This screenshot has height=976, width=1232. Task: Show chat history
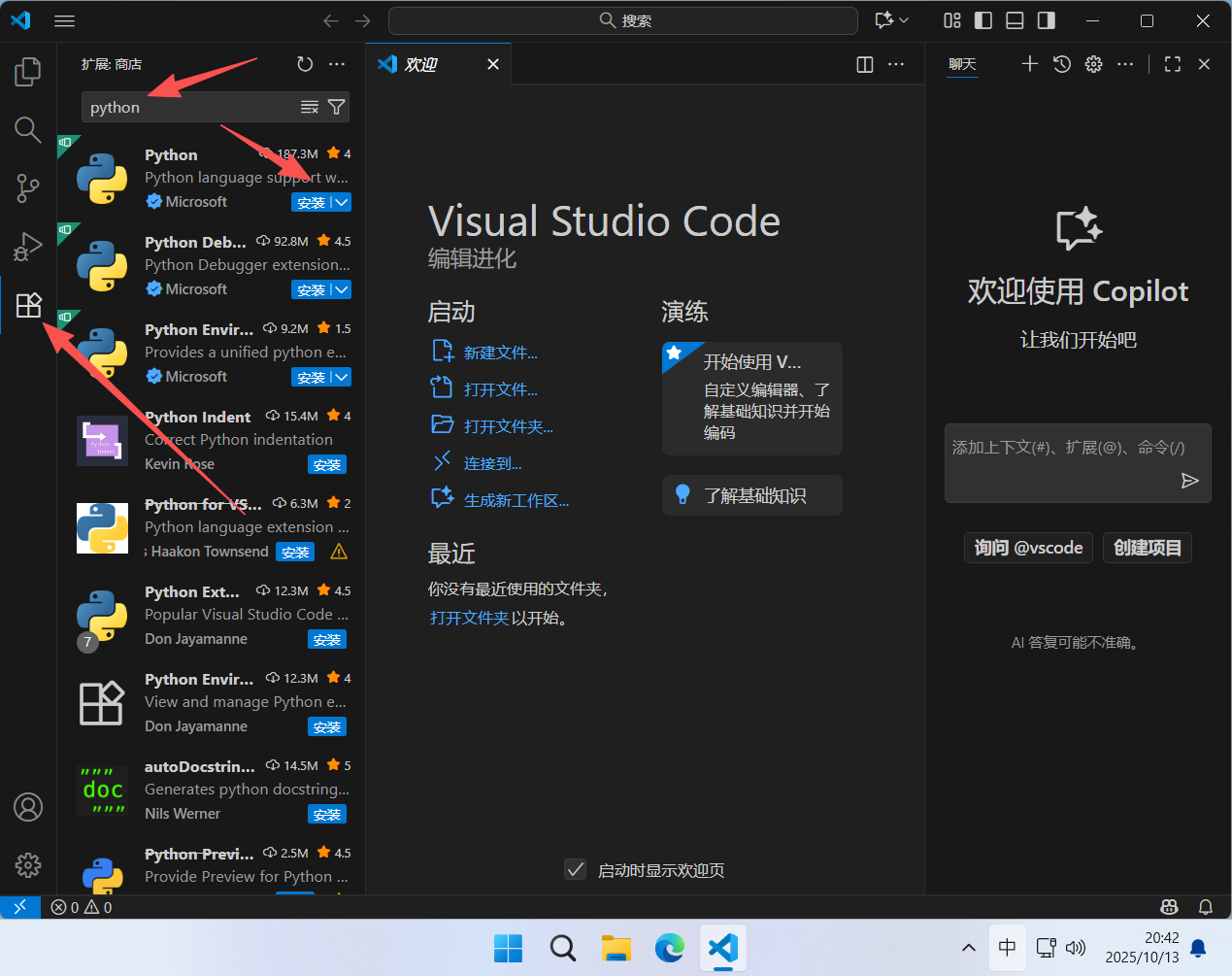pyautogui.click(x=1062, y=64)
